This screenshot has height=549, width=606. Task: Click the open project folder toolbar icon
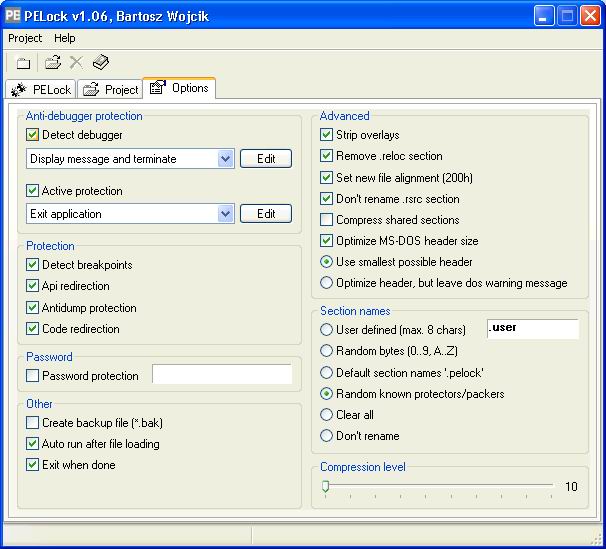[53, 62]
